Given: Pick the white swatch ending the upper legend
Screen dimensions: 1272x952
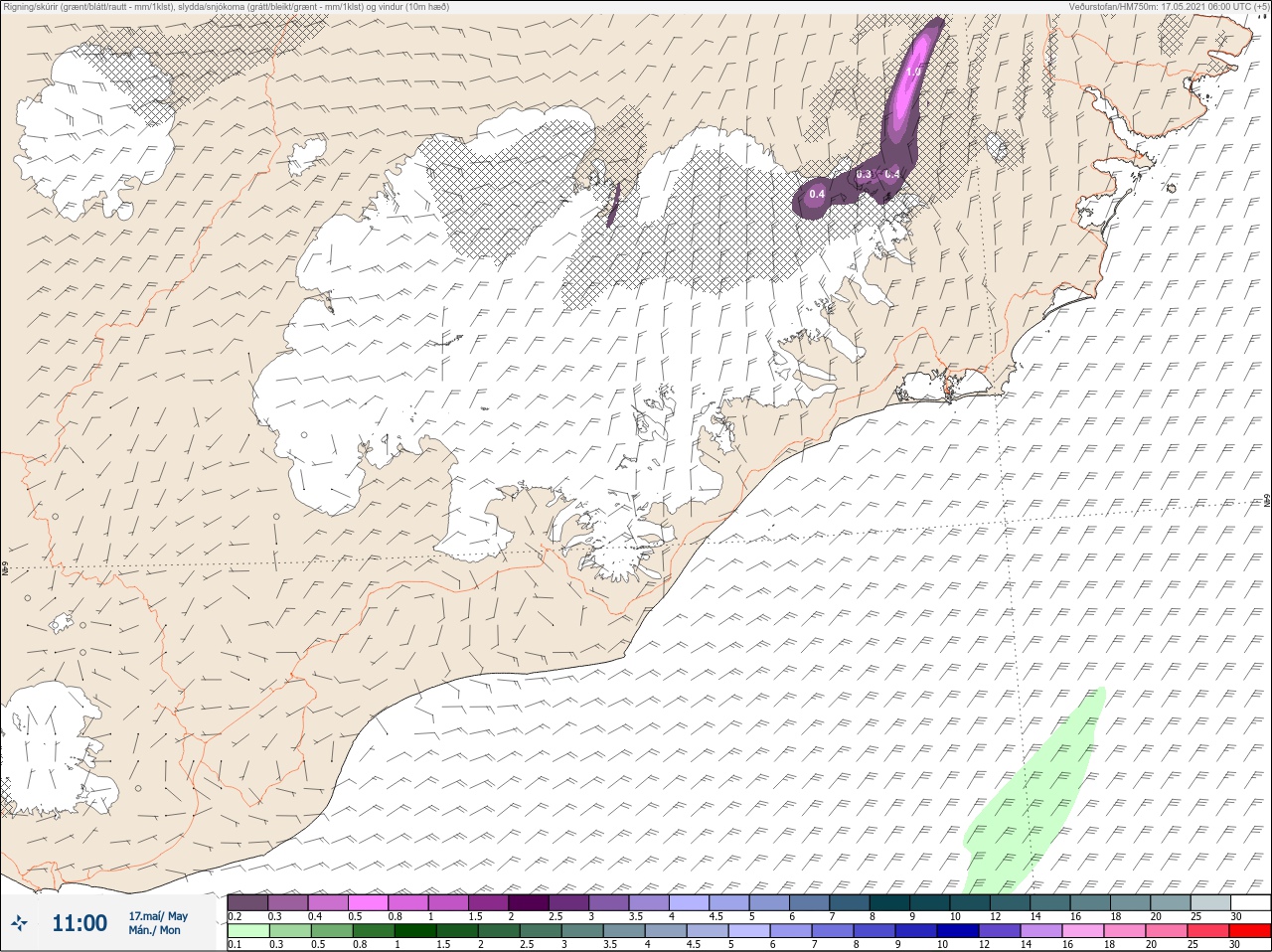Looking at the screenshot, I should click(1250, 902).
